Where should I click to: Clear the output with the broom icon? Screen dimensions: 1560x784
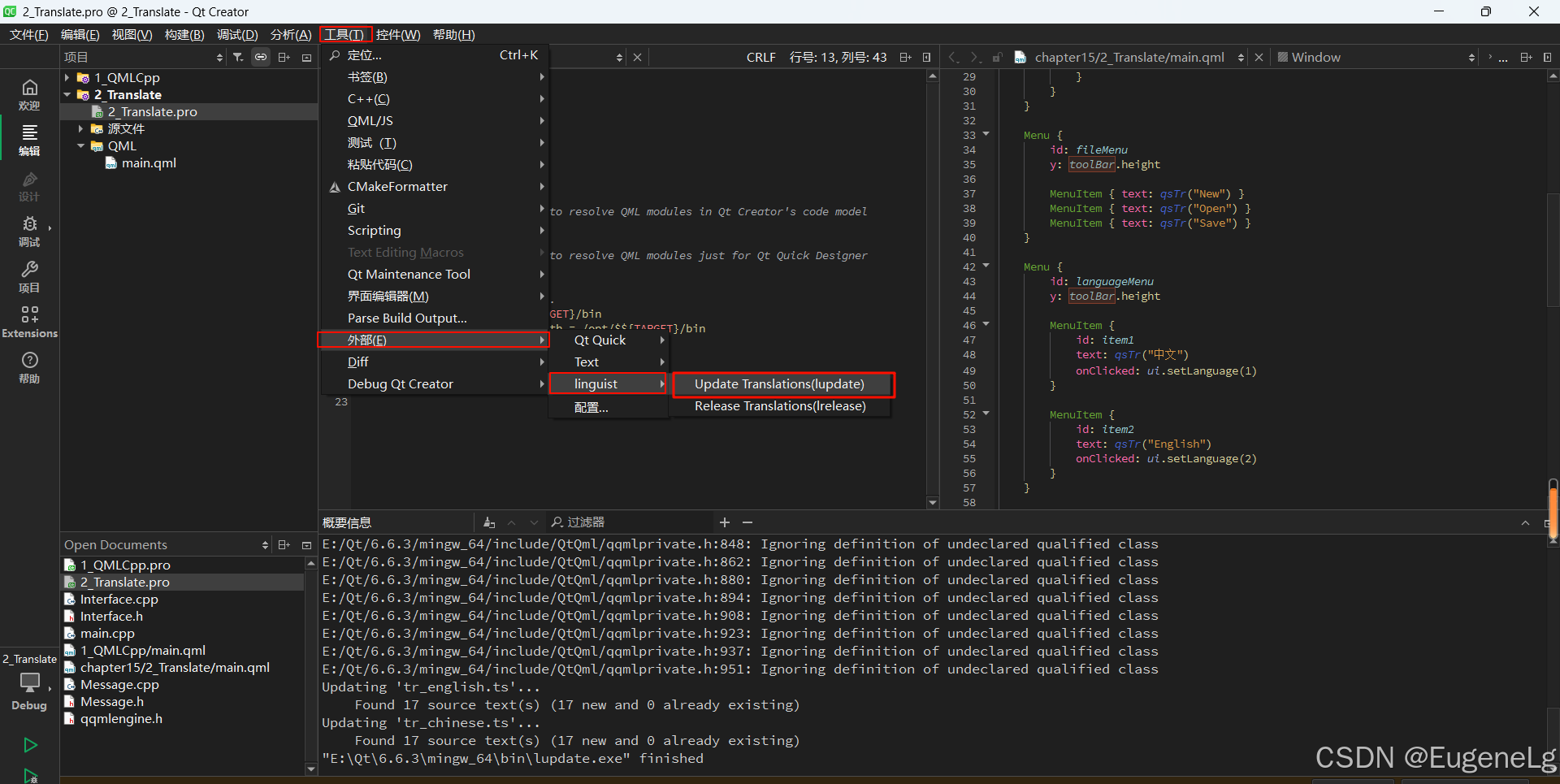489,522
